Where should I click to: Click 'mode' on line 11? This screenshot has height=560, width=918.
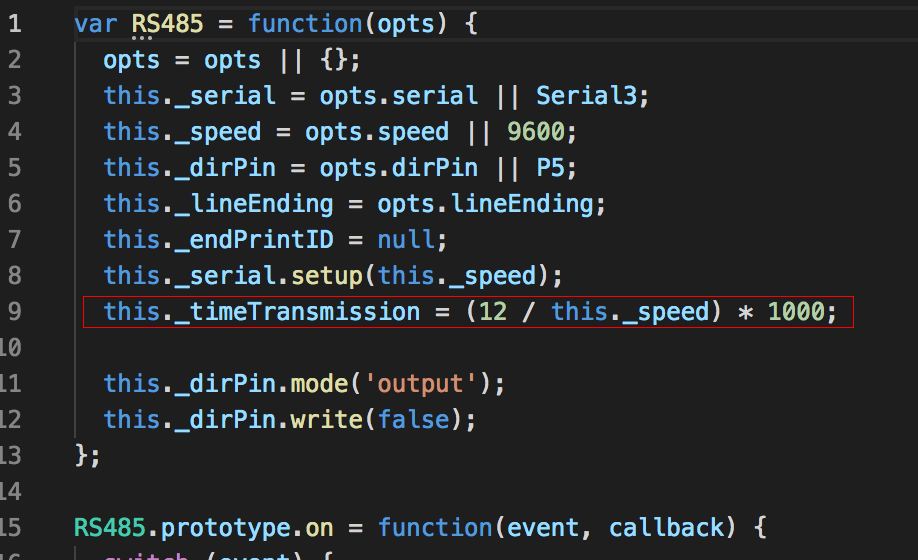point(320,384)
